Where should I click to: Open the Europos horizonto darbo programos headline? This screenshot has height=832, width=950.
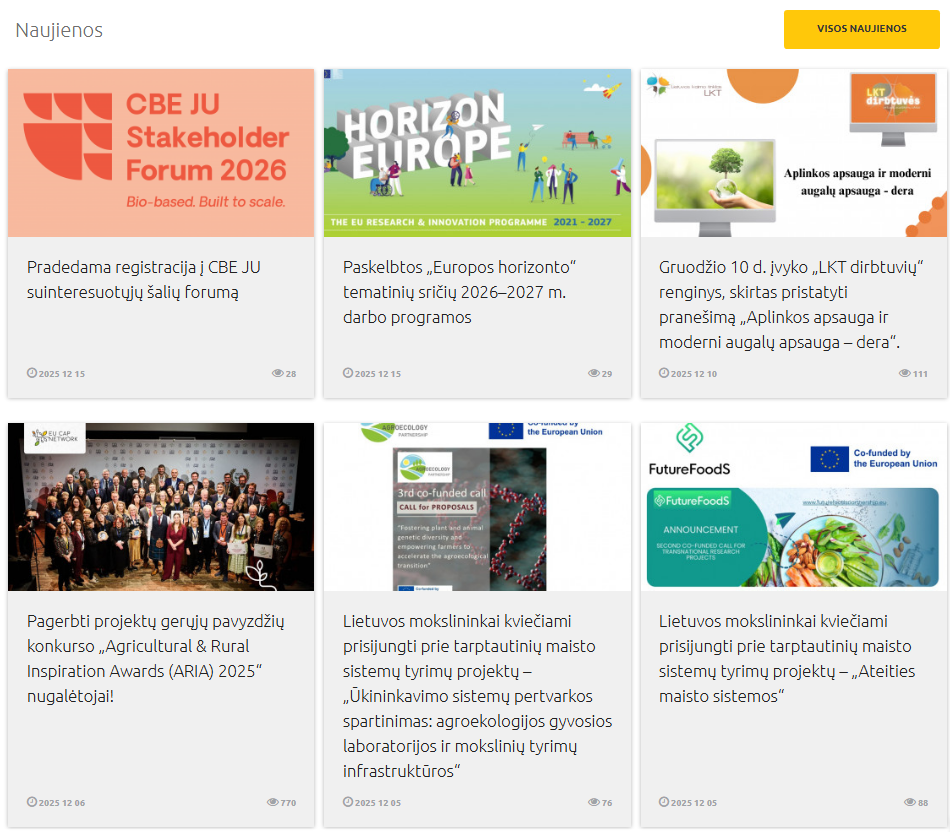click(460, 292)
